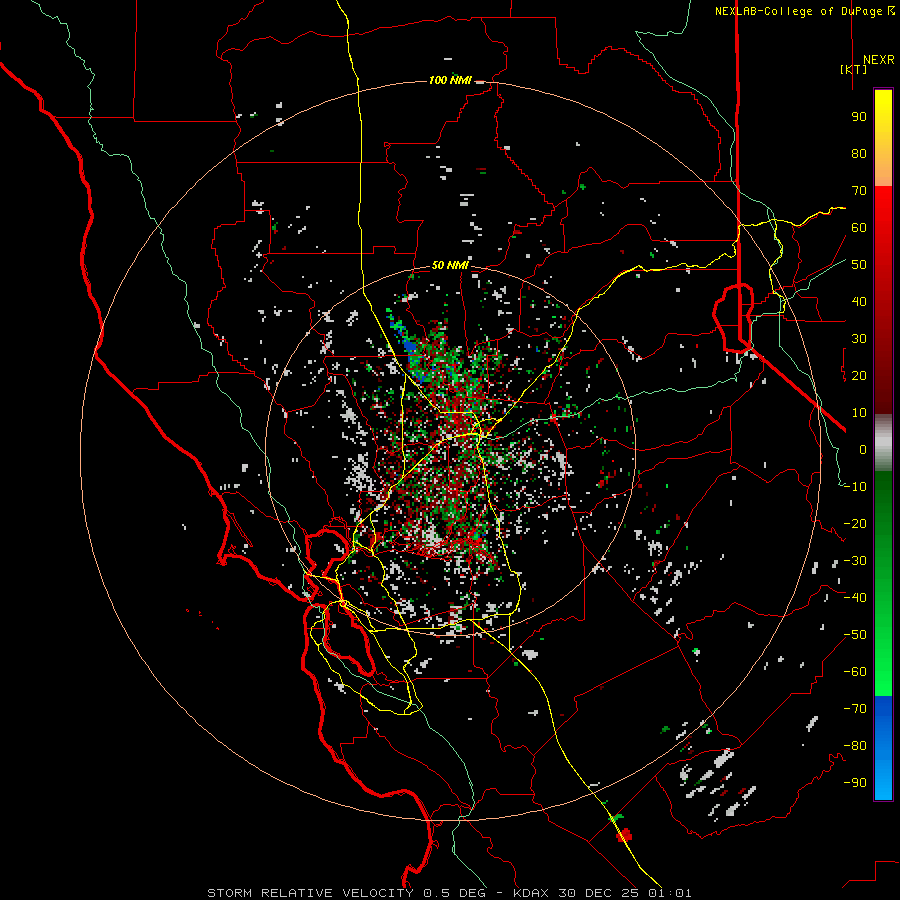Click the -70 value on velocity scale
The image size is (900, 900).
[x=855, y=709]
